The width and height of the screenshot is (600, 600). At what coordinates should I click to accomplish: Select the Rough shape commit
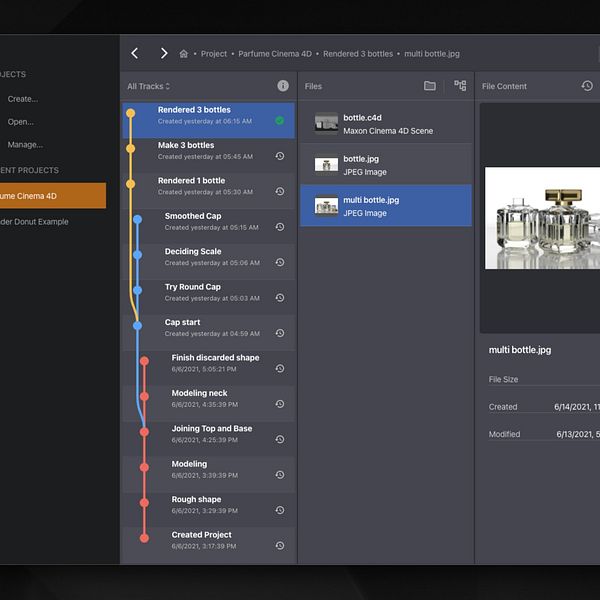(209, 510)
